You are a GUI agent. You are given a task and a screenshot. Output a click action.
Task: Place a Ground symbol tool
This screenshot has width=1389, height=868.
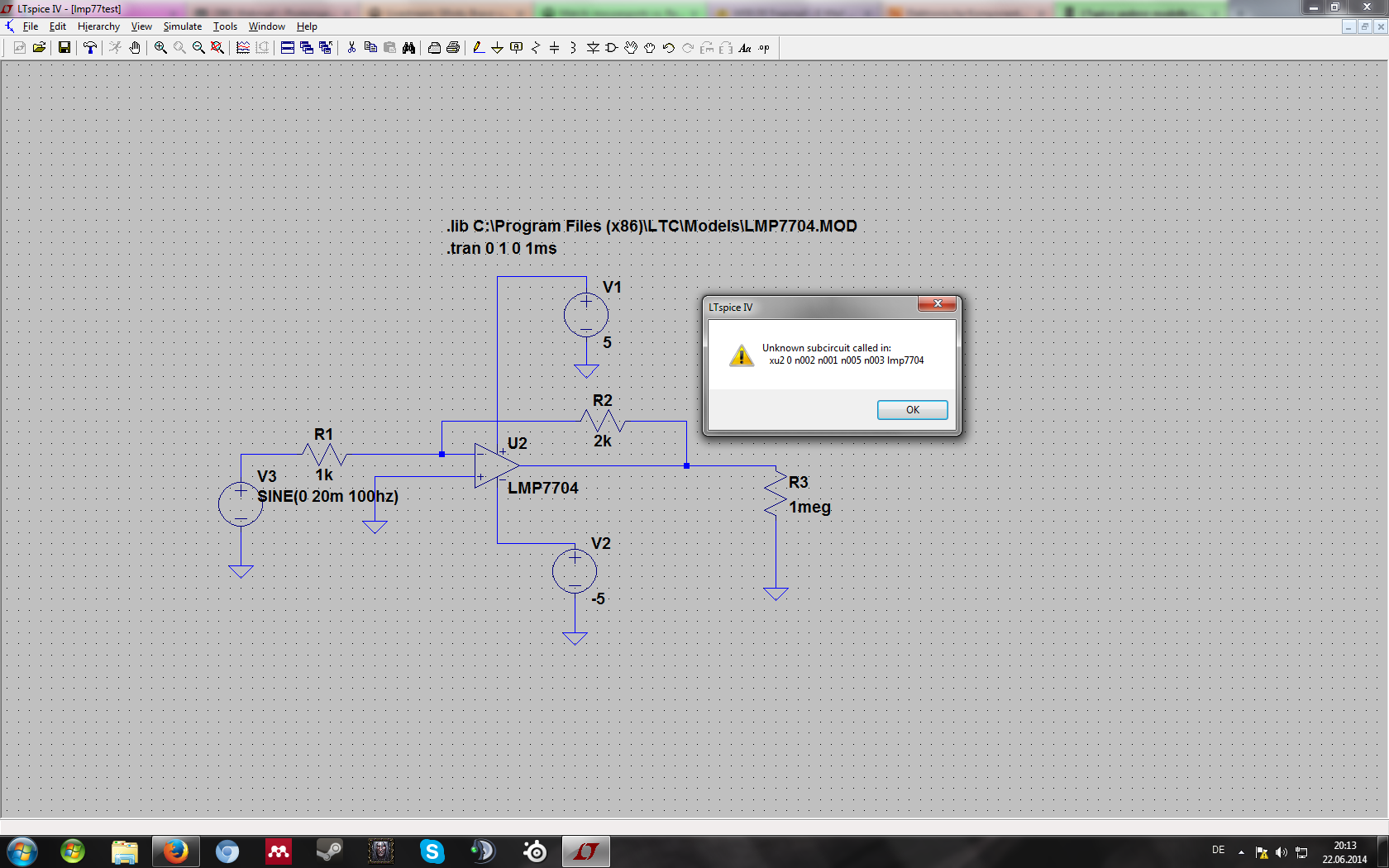(x=497, y=48)
